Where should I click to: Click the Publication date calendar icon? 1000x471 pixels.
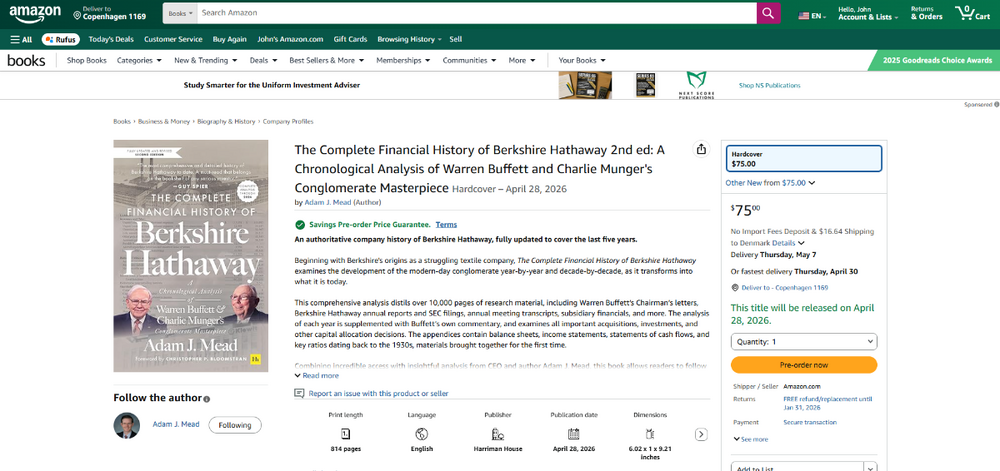coord(573,434)
